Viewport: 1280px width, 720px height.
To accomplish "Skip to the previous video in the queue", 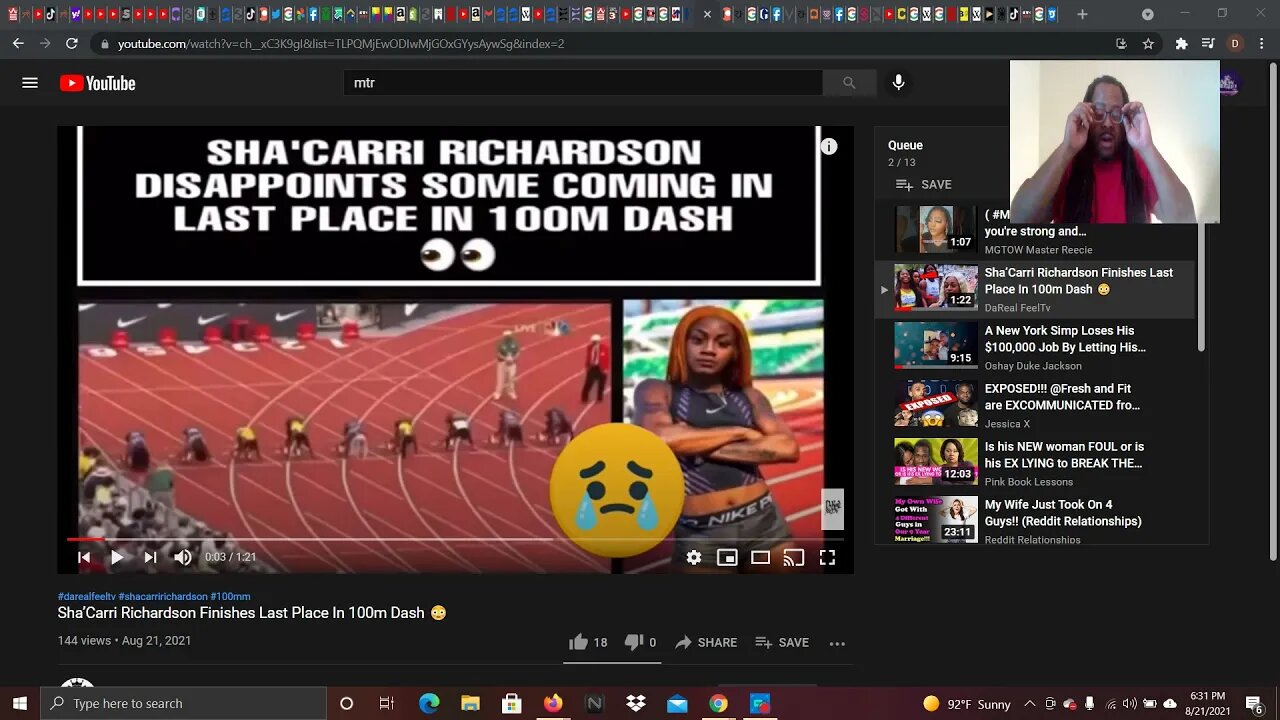I will tap(84, 557).
